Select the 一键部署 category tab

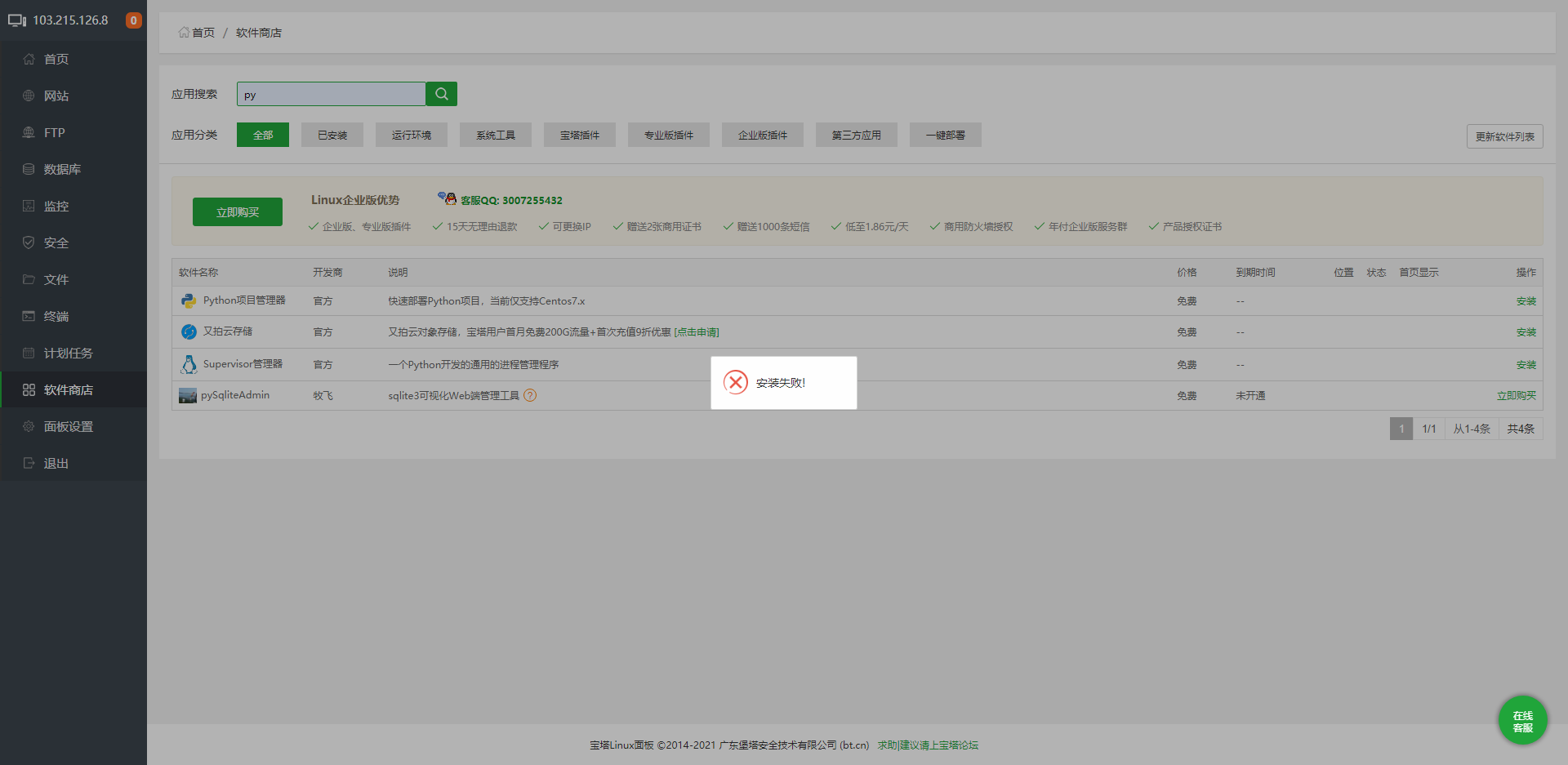[x=946, y=135]
